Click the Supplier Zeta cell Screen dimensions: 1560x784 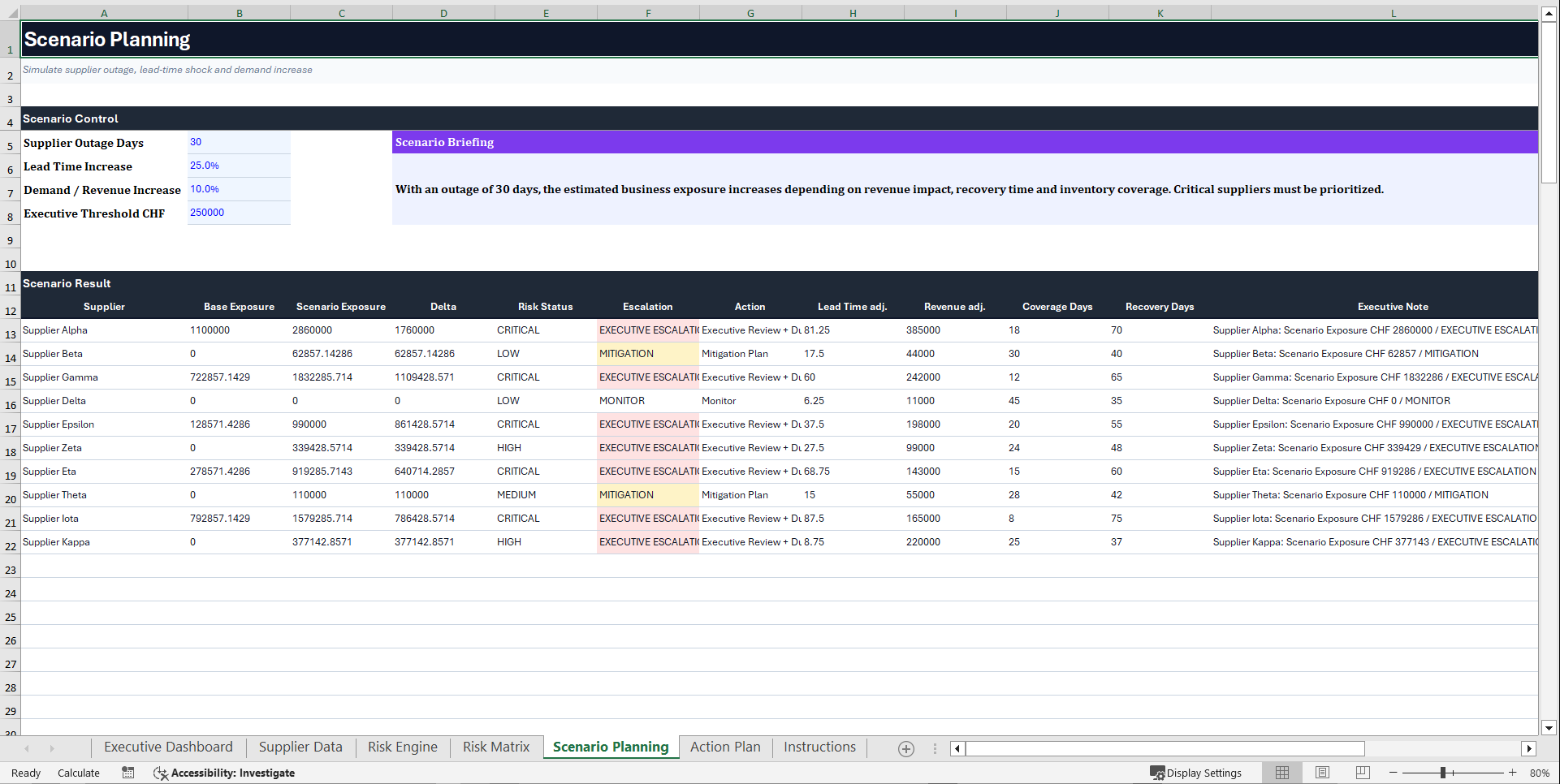(104, 448)
